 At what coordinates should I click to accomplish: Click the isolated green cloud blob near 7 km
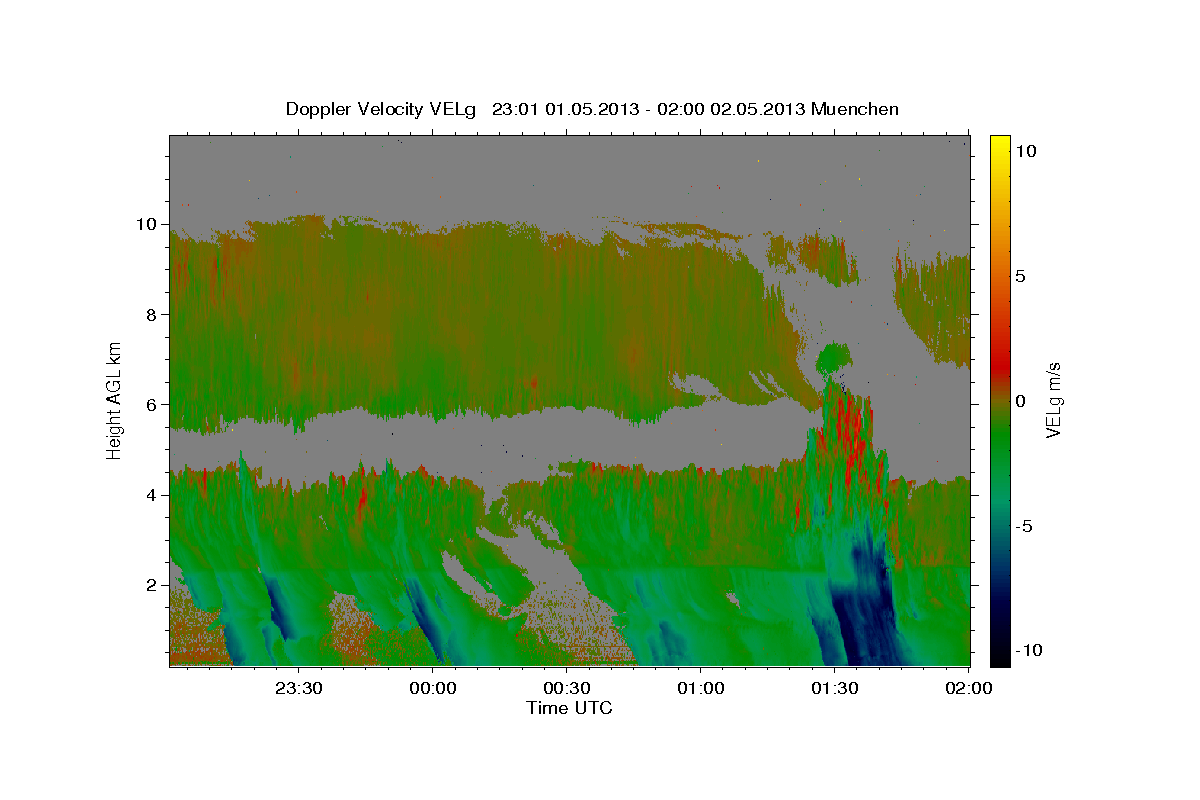click(x=834, y=357)
